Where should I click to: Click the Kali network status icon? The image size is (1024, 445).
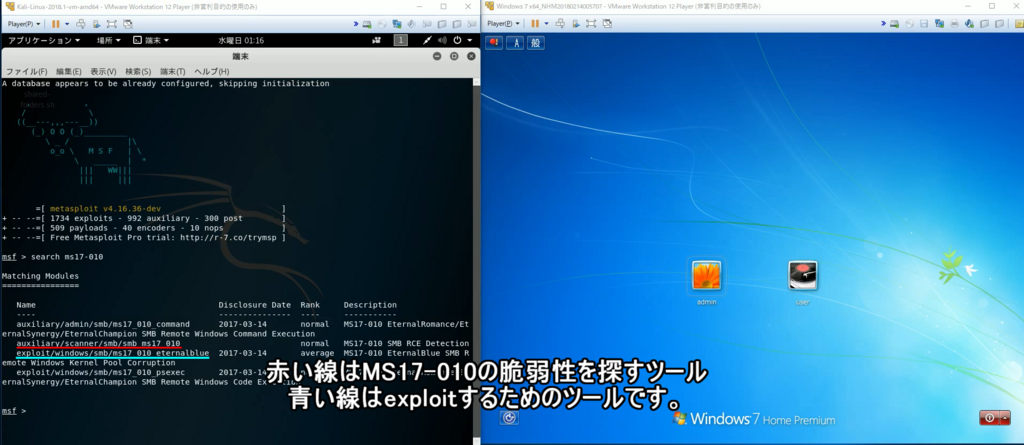pyautogui.click(x=428, y=41)
